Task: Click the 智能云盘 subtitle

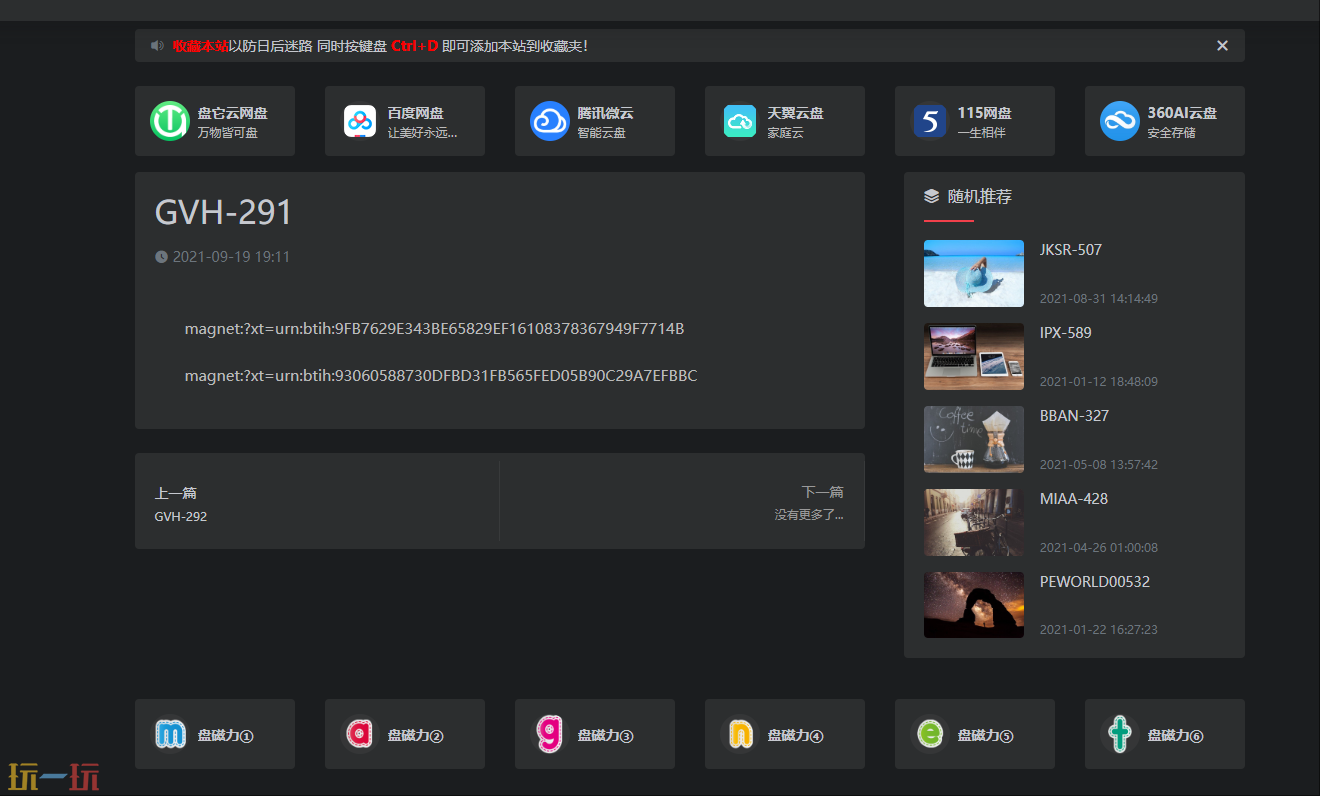Action: pos(601,132)
